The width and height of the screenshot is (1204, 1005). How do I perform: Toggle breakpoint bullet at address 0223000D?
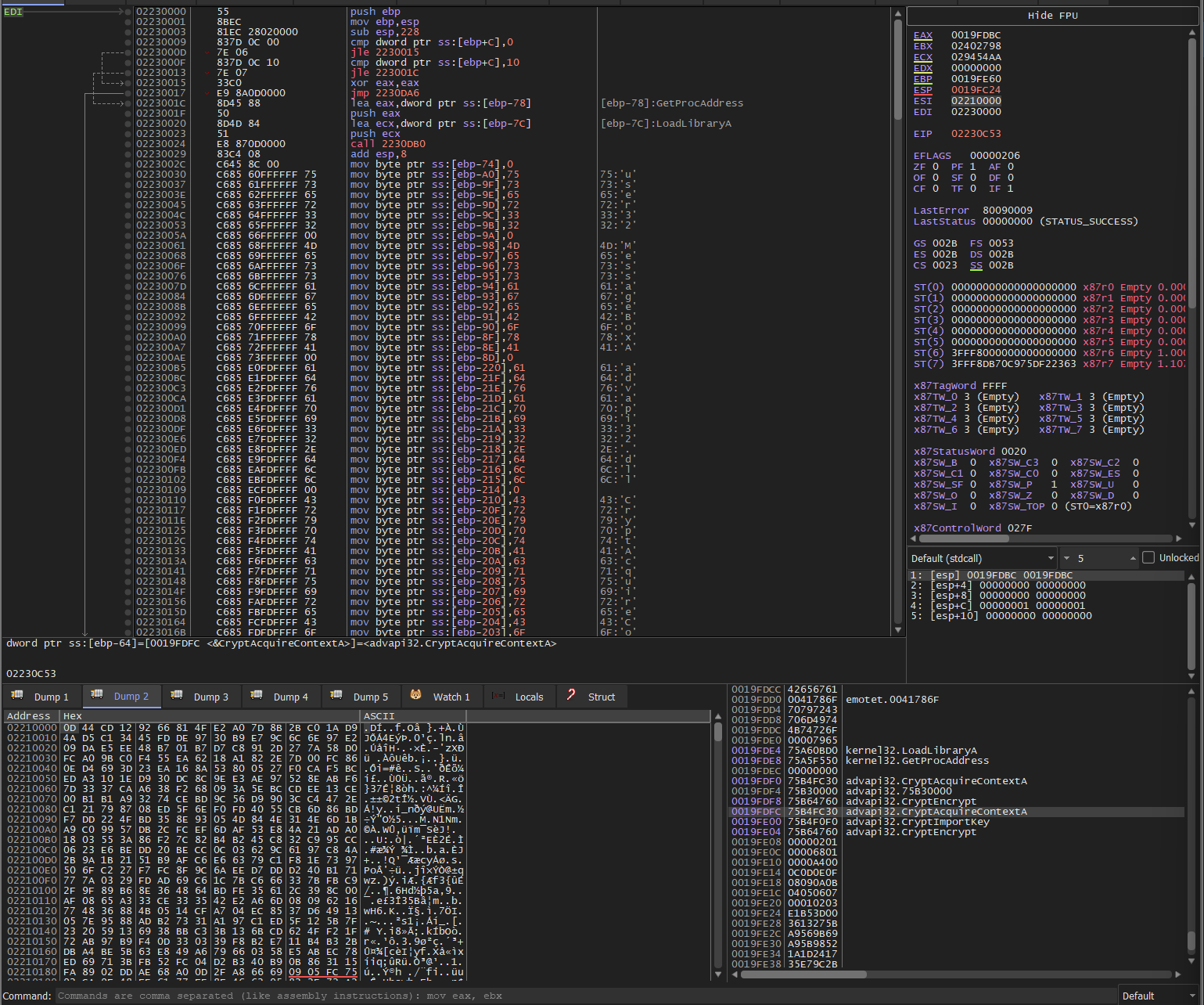click(x=128, y=52)
